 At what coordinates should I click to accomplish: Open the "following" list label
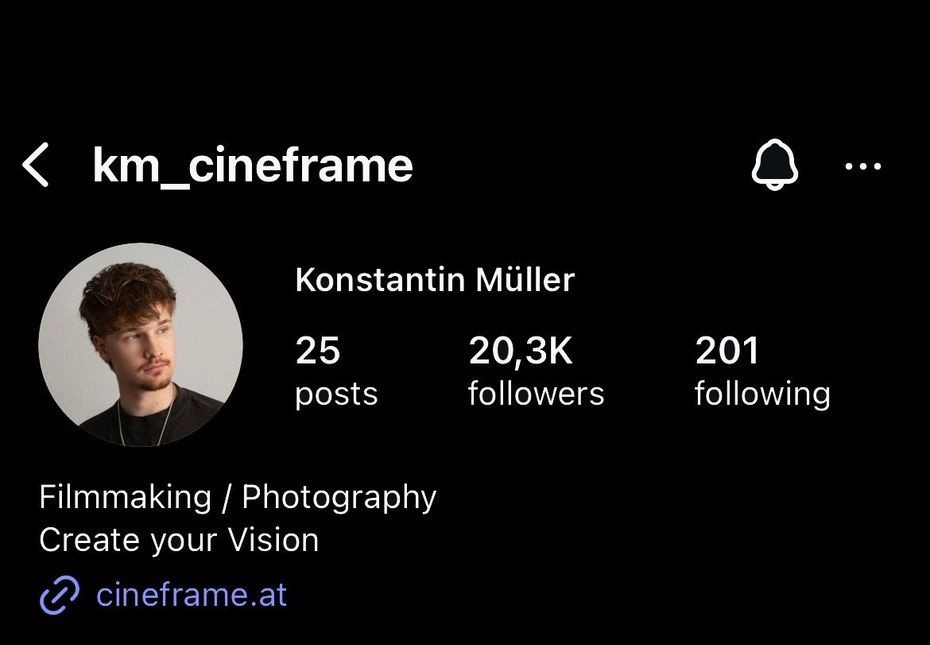[762, 394]
